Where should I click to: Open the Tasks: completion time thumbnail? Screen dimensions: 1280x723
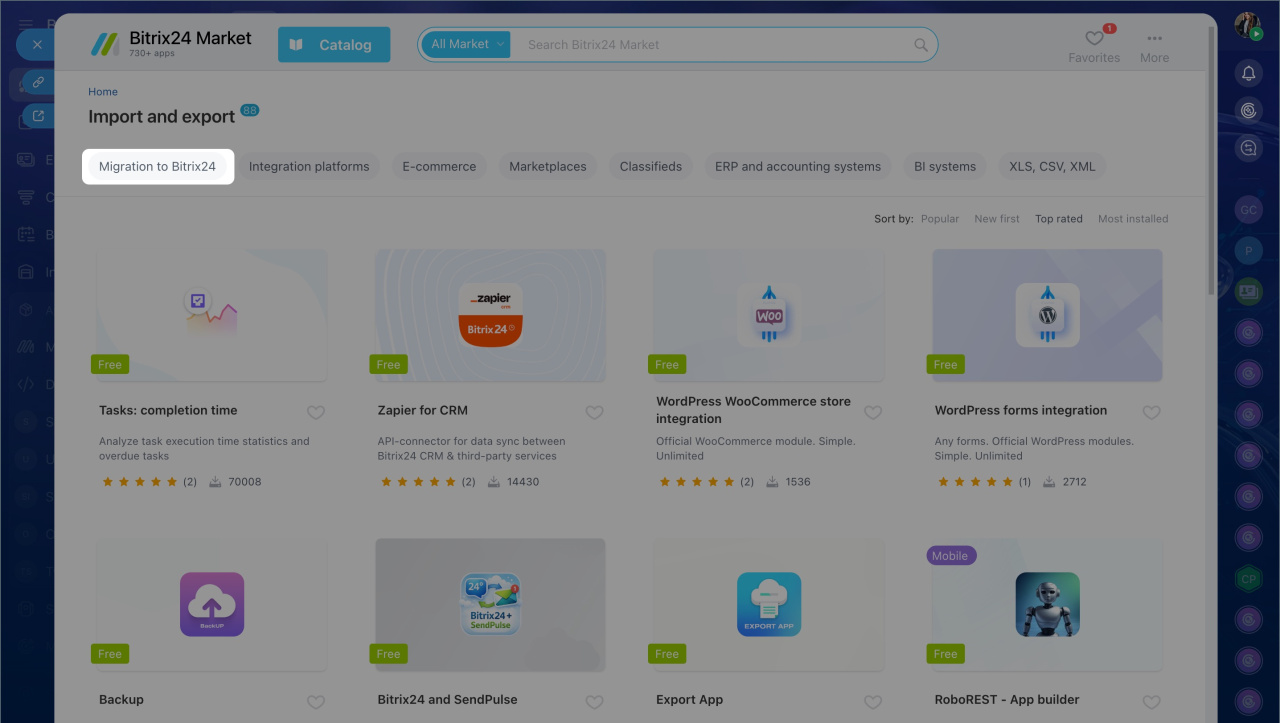(212, 315)
